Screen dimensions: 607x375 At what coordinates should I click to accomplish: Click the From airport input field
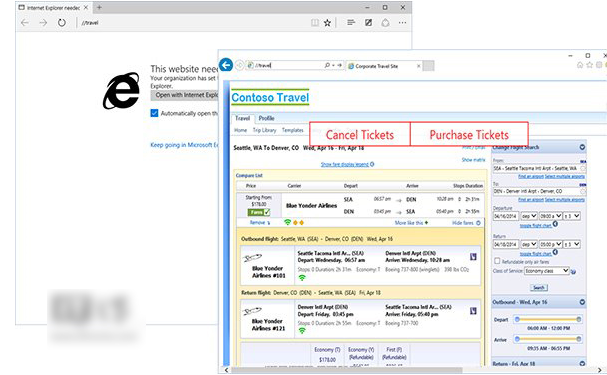[x=539, y=168]
